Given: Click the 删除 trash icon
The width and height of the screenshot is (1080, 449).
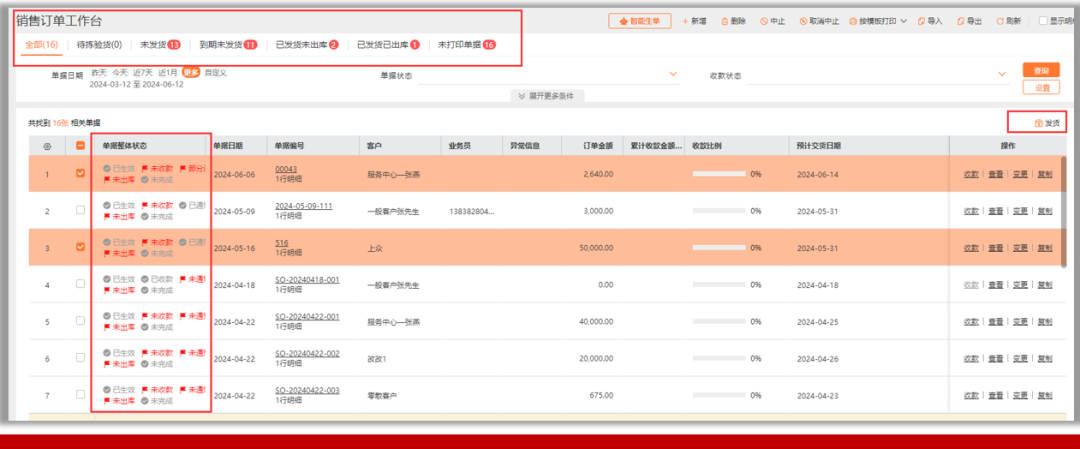Looking at the screenshot, I should [x=725, y=21].
